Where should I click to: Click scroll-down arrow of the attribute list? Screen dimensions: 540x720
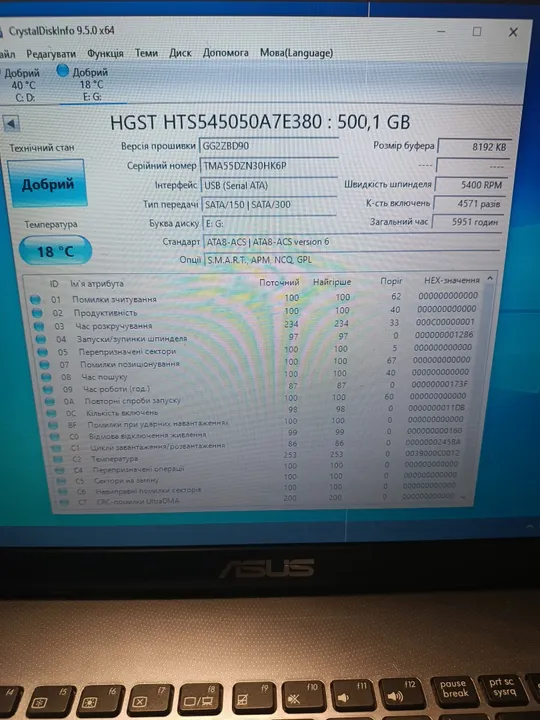coord(462,497)
